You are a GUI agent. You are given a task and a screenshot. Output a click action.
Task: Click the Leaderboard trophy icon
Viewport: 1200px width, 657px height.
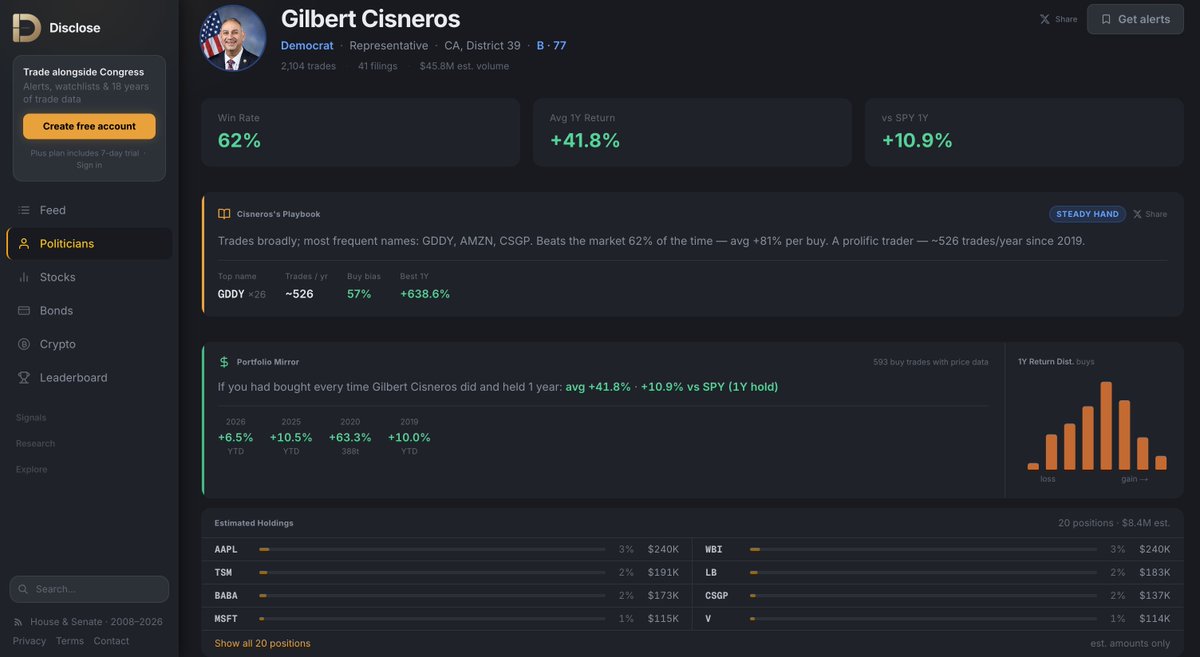(24, 378)
